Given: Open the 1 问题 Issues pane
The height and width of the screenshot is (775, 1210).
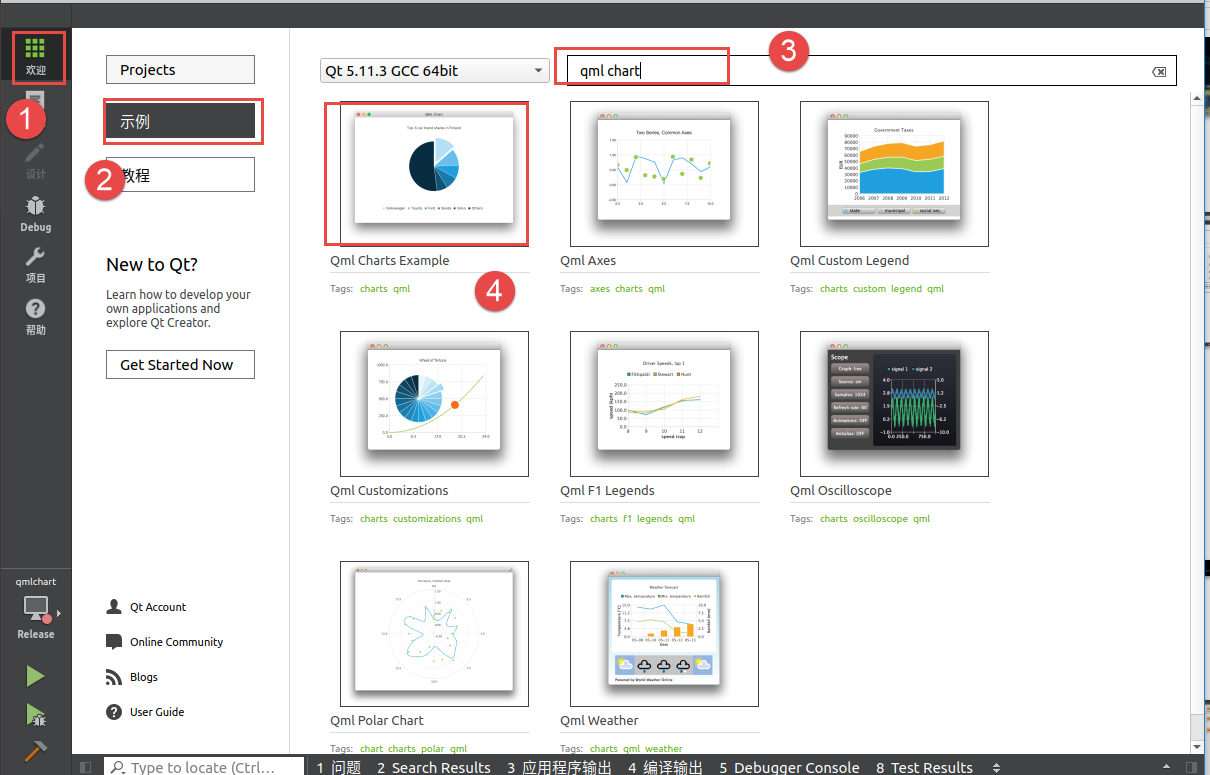Looking at the screenshot, I should pyautogui.click(x=339, y=767).
